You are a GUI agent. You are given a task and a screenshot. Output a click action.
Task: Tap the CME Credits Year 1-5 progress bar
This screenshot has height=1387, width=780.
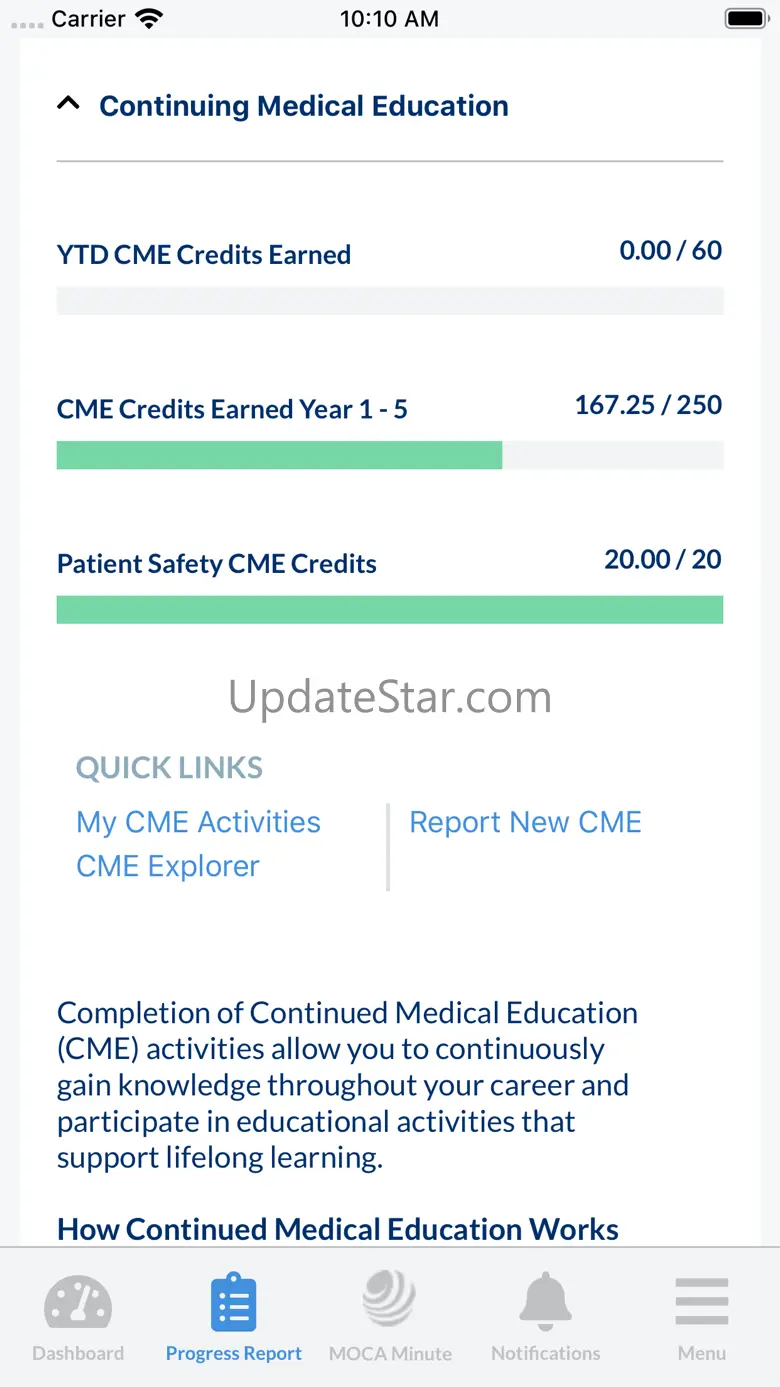click(x=390, y=455)
